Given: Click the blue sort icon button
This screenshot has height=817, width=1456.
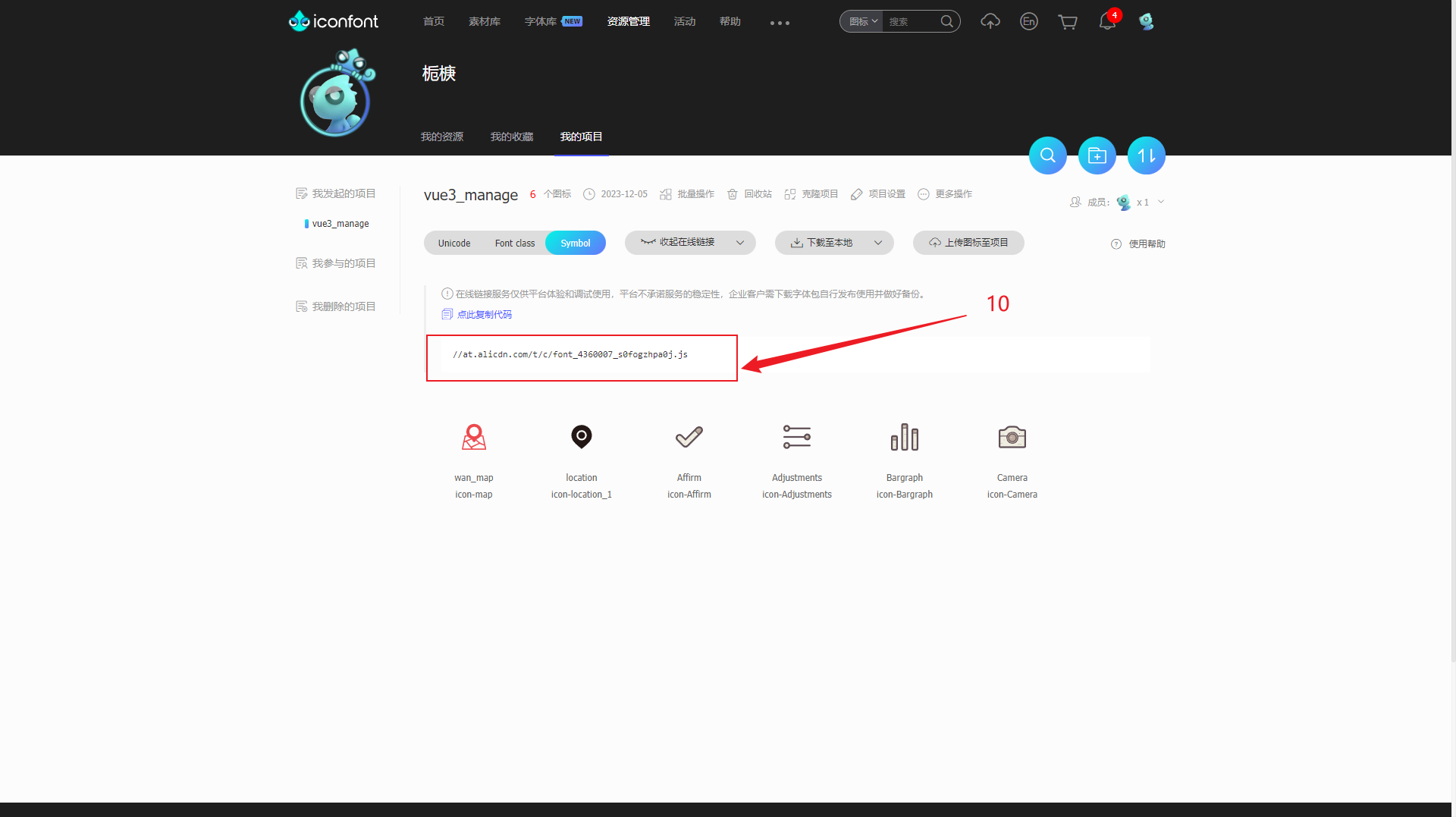Looking at the screenshot, I should point(1146,155).
